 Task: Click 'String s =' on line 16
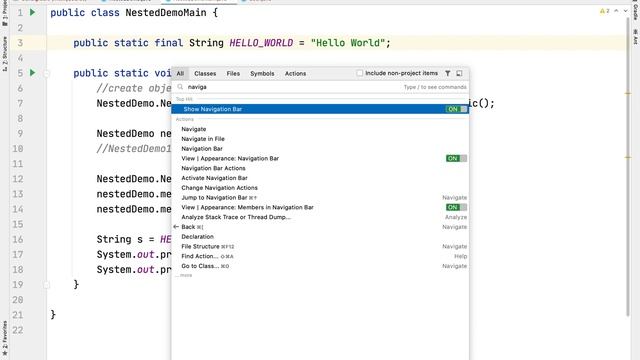125,240
